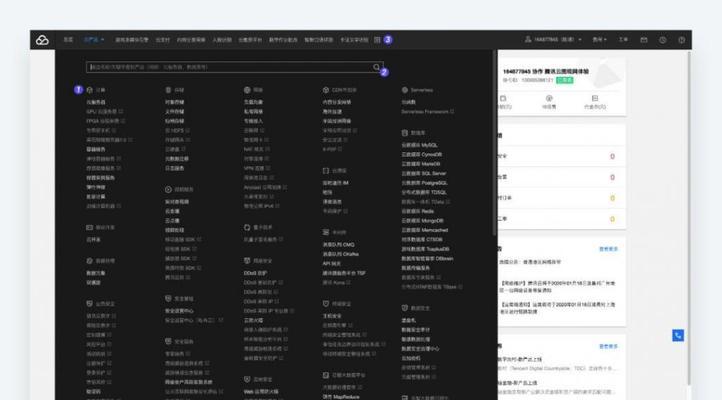The width and height of the screenshot is (722, 400).
Task: Open the cloud database MySQL entry
Action: 419,145
